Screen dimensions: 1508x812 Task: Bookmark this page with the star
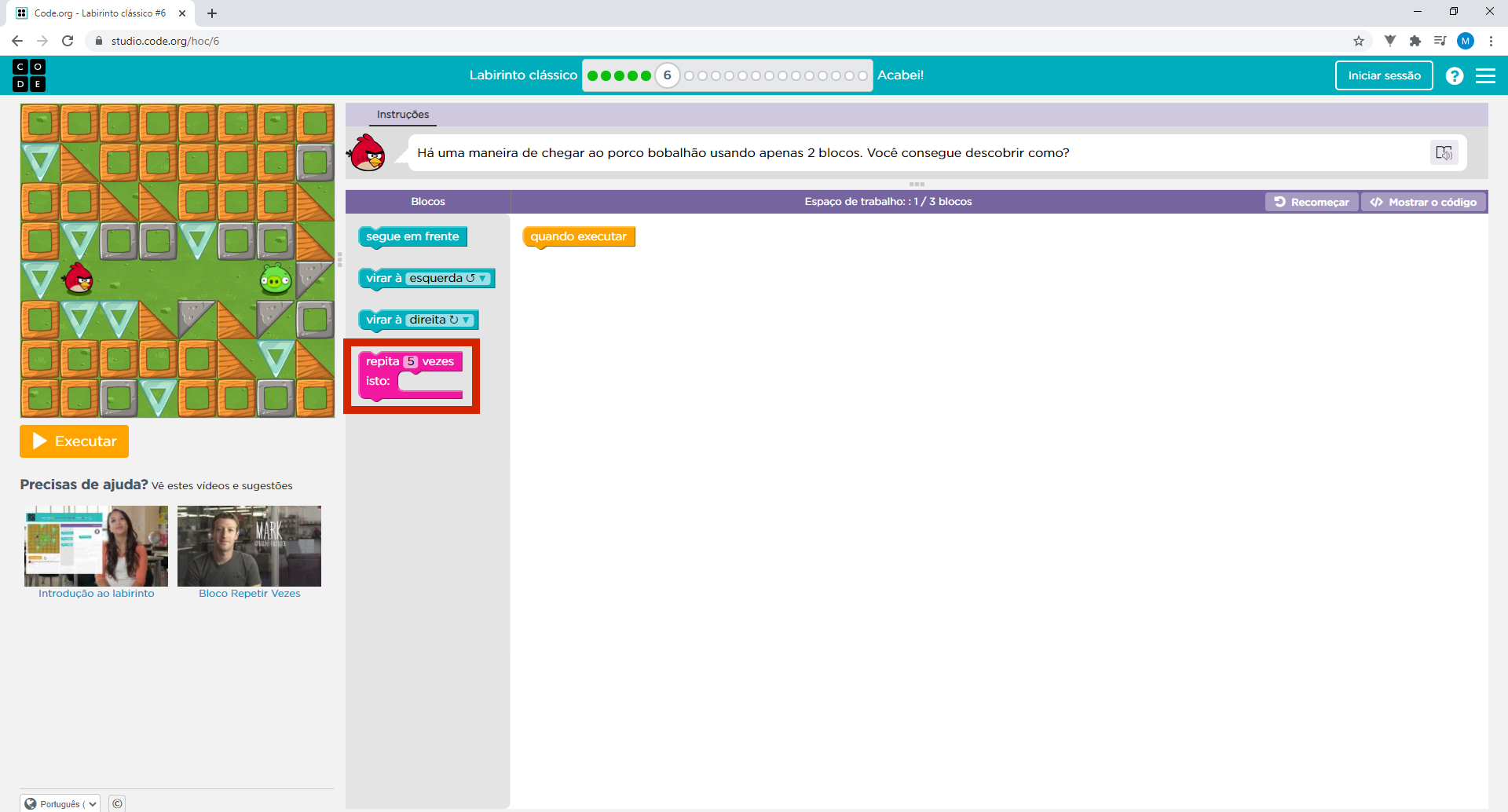tap(1359, 41)
